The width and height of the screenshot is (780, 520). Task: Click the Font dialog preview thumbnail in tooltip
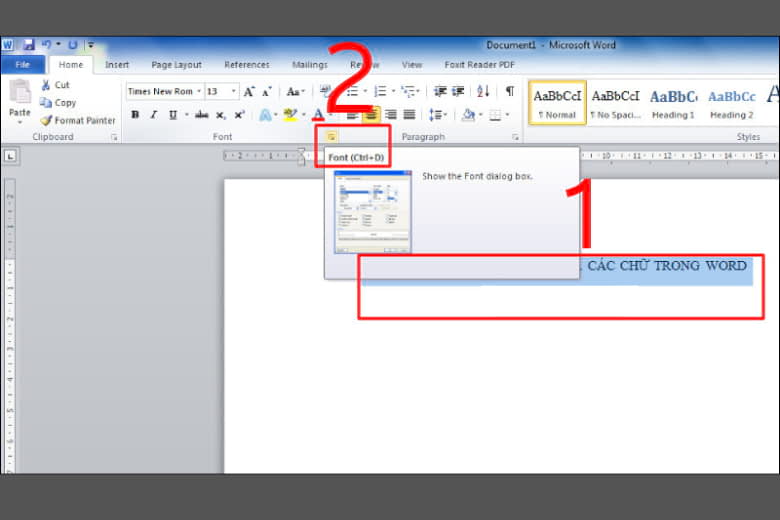click(x=373, y=212)
